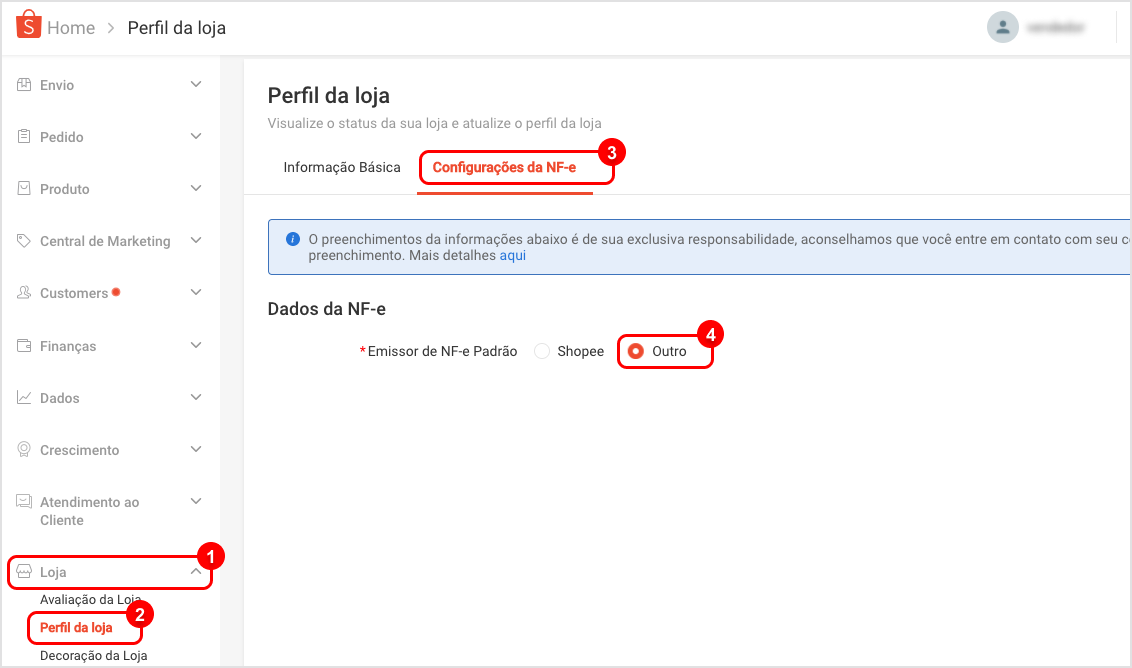
Task: Click the Dados chart icon
Action: pyautogui.click(x=25, y=398)
